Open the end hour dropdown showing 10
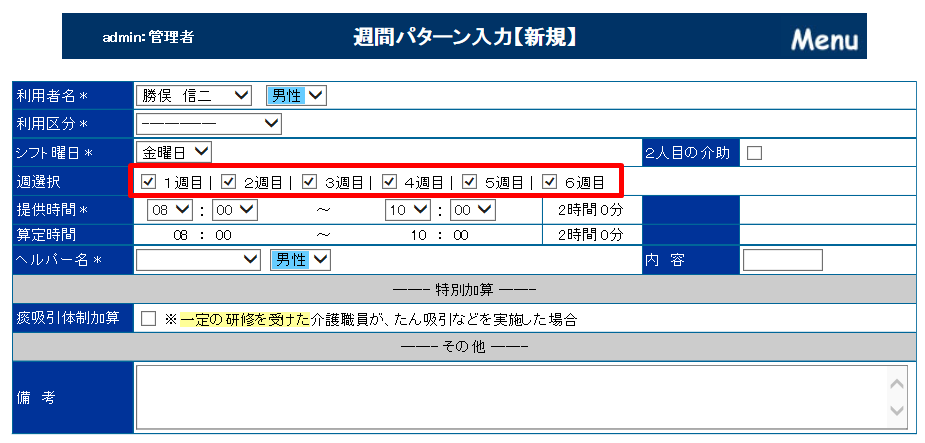This screenshot has height=443, width=925. coord(408,210)
